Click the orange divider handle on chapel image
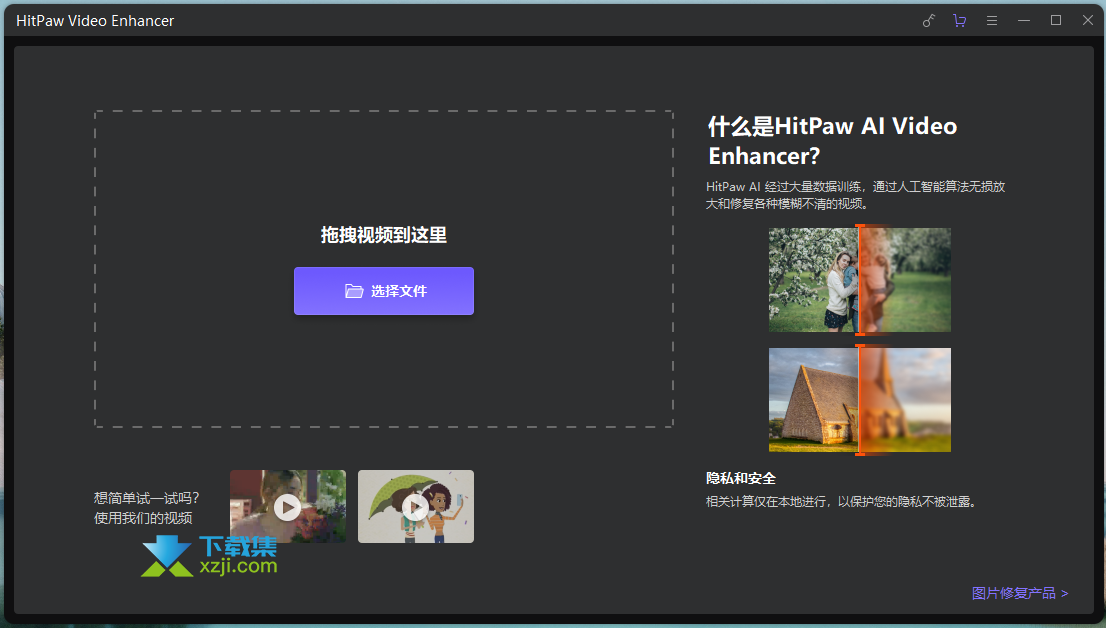Screen dimensions: 1106x628 860,399
